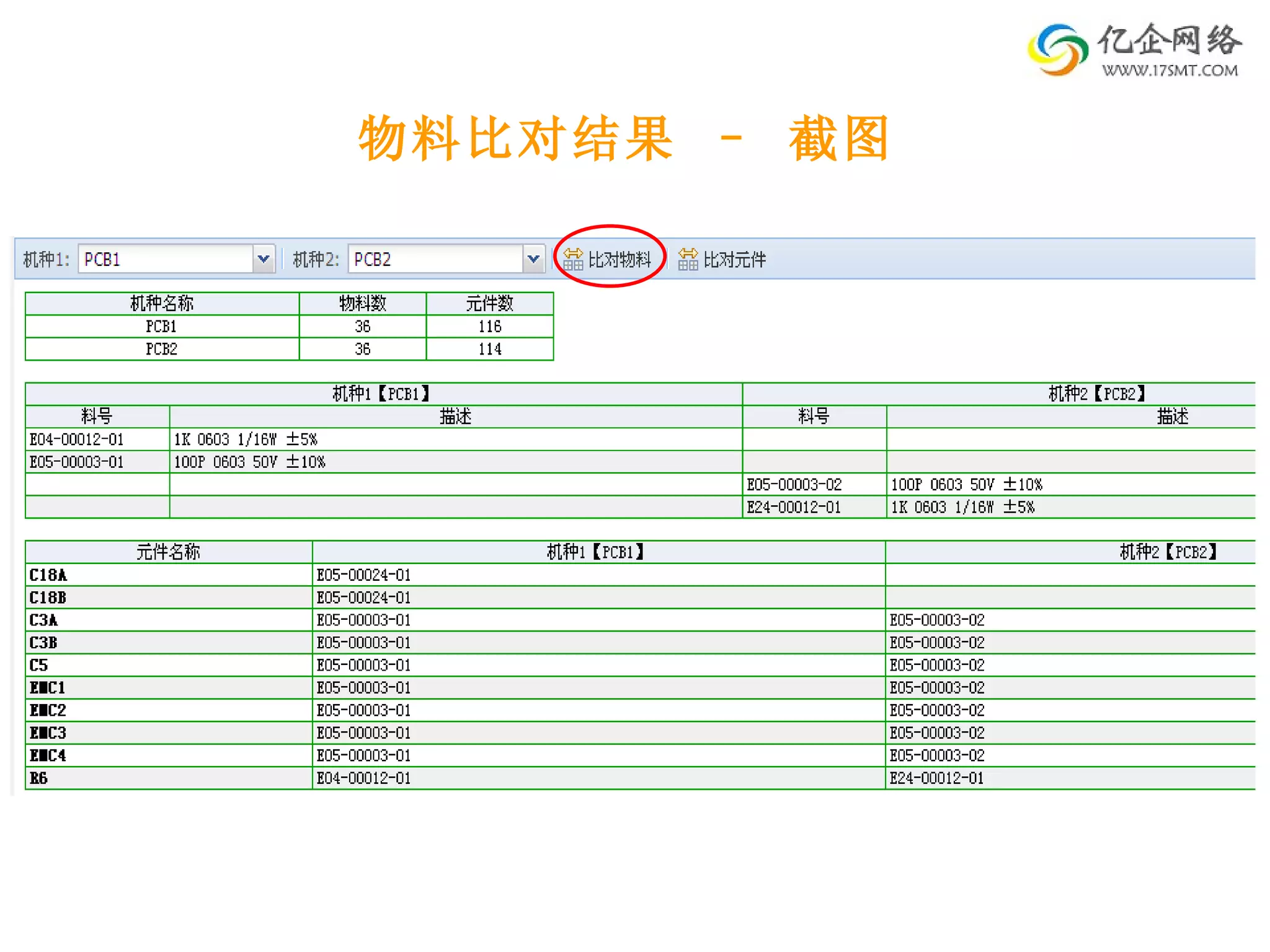Select component row EMC3
Image resolution: width=1270 pixels, height=952 pixels.
coord(641,733)
